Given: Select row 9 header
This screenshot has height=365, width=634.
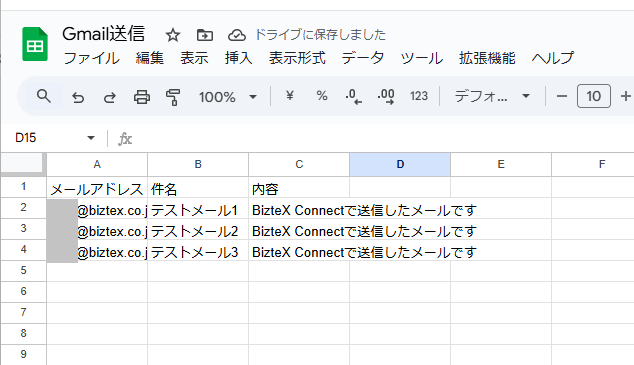Looking at the screenshot, I should (x=23, y=355).
